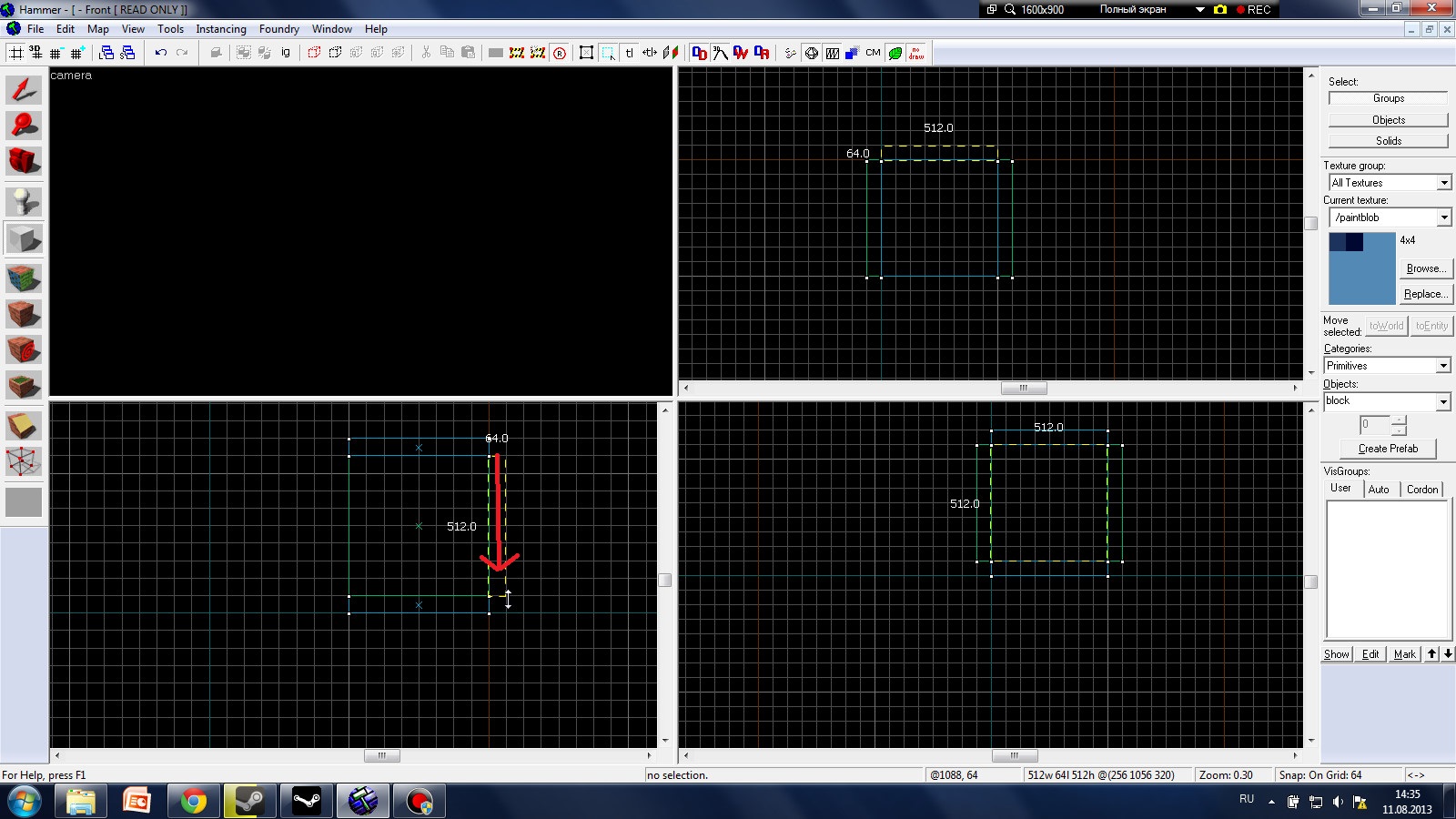Undo the last action

[161, 53]
